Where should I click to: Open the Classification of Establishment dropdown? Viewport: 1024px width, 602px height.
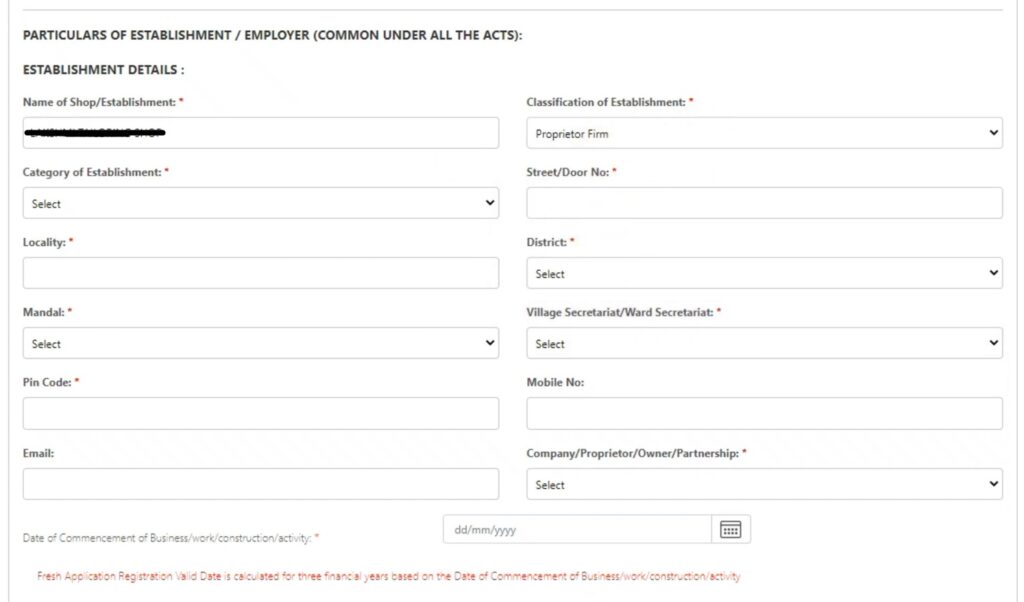coord(763,132)
